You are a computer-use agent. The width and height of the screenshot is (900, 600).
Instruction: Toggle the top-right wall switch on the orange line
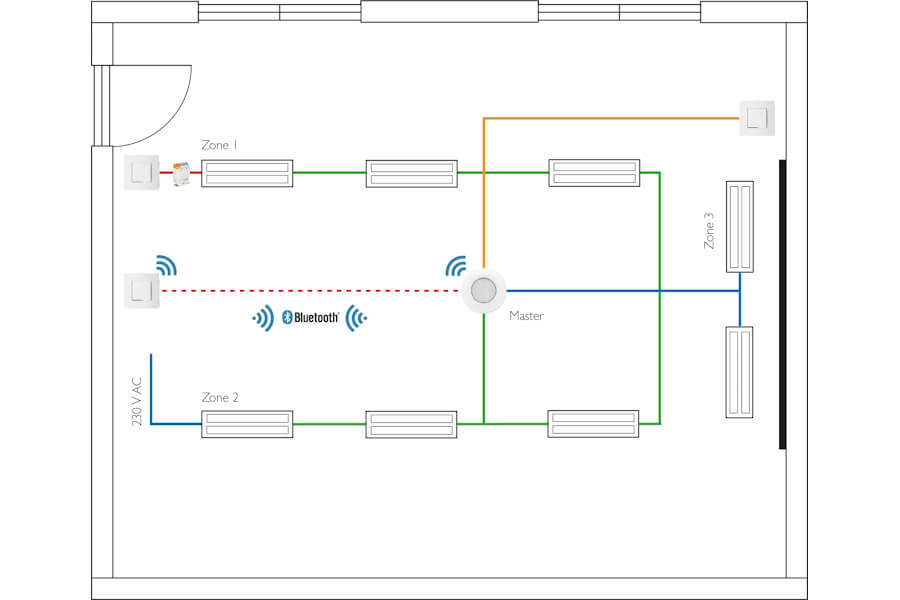click(x=755, y=118)
